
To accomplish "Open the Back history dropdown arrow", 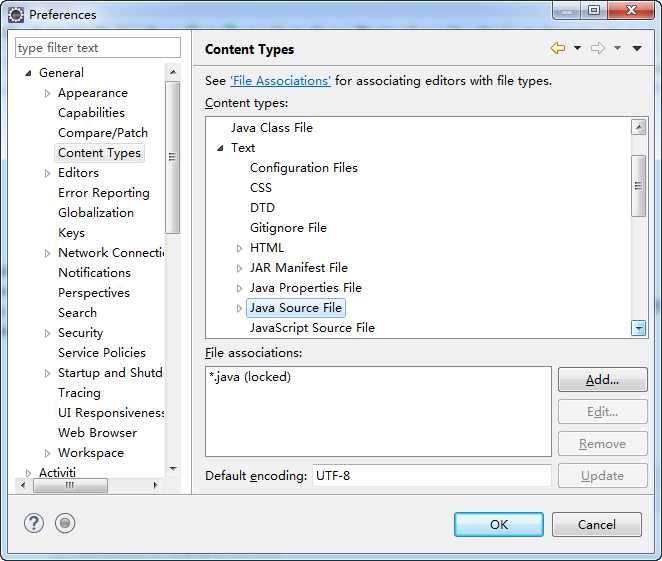I will 577,48.
